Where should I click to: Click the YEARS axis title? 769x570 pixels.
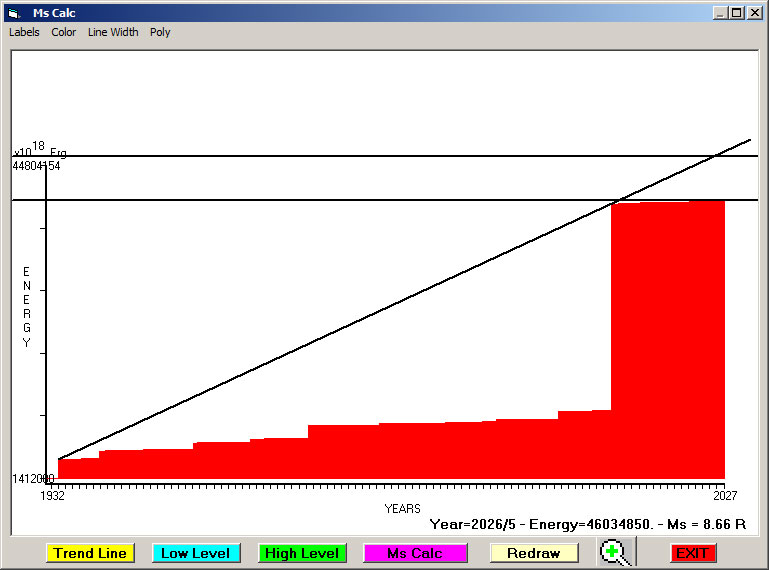(402, 508)
